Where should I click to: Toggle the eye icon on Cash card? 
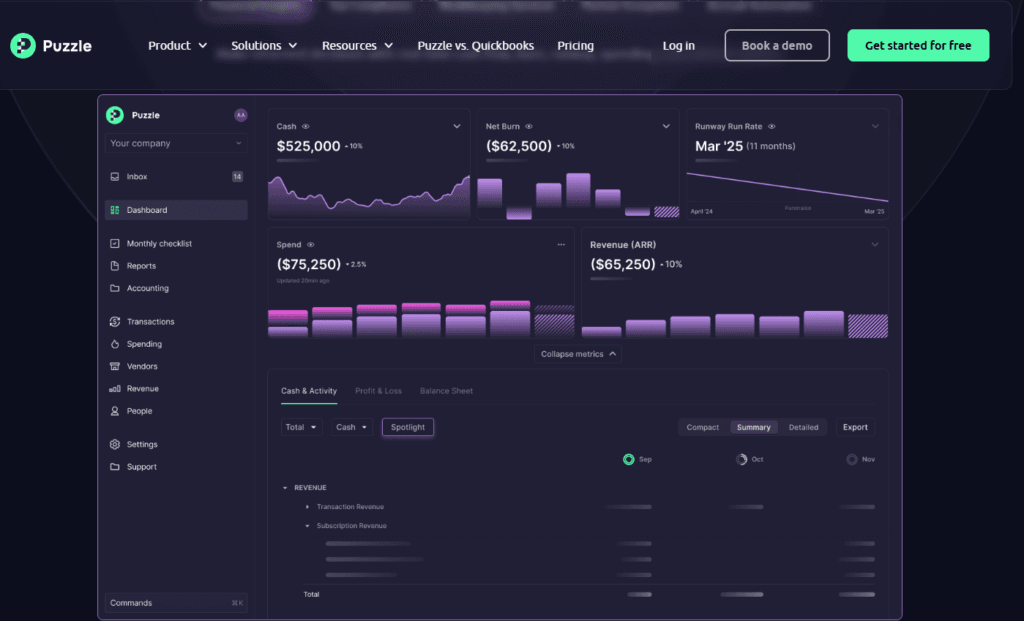click(306, 127)
